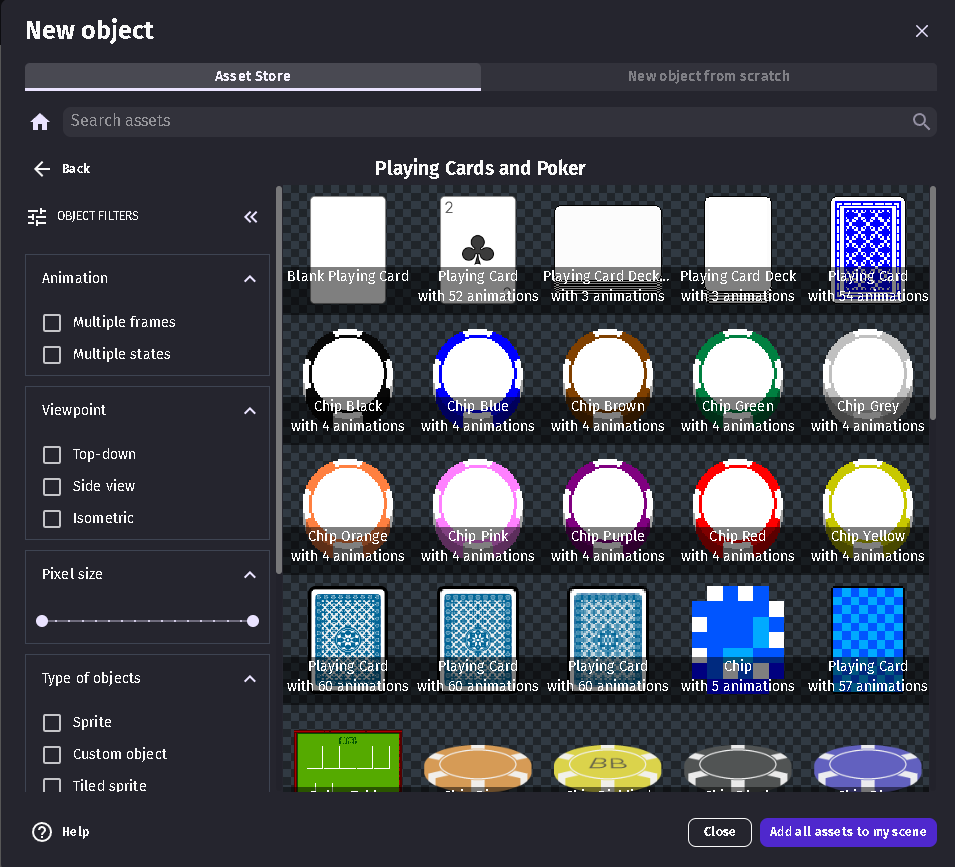The height and width of the screenshot is (867, 955).
Task: Click the filters panel vertical scrollbar
Action: coord(279,380)
